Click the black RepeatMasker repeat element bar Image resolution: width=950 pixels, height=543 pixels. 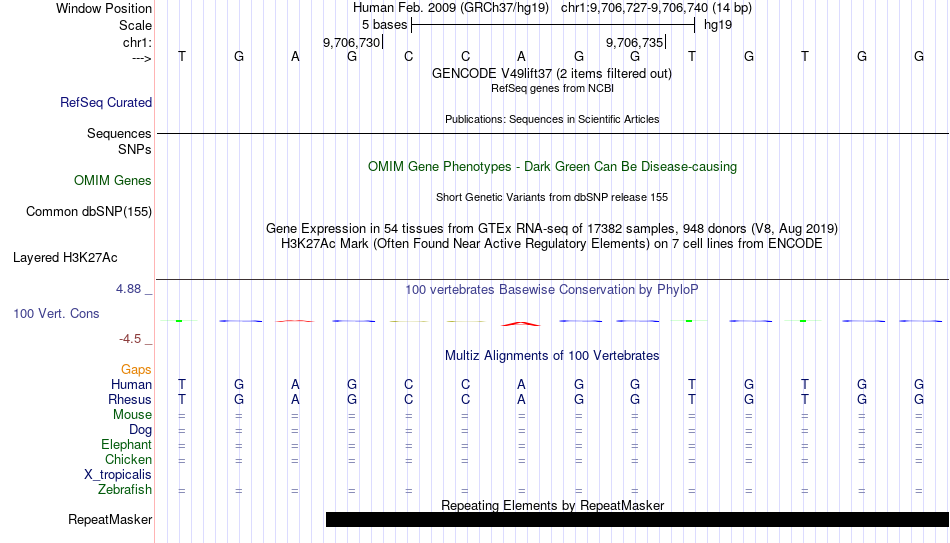click(x=637, y=519)
